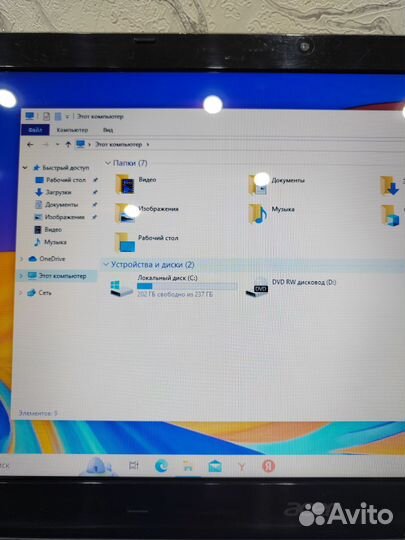
Task: Open the recent locations dropdown arrow
Action: point(58,145)
